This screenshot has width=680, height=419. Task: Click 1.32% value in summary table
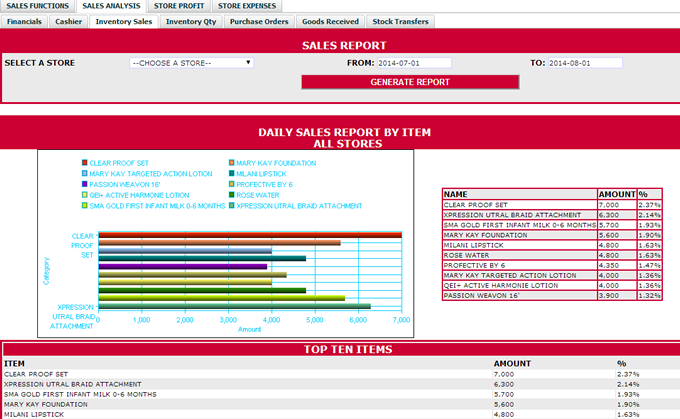click(649, 295)
